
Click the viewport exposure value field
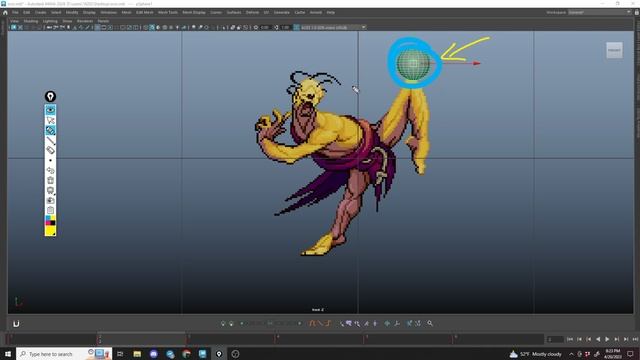click(x=265, y=27)
